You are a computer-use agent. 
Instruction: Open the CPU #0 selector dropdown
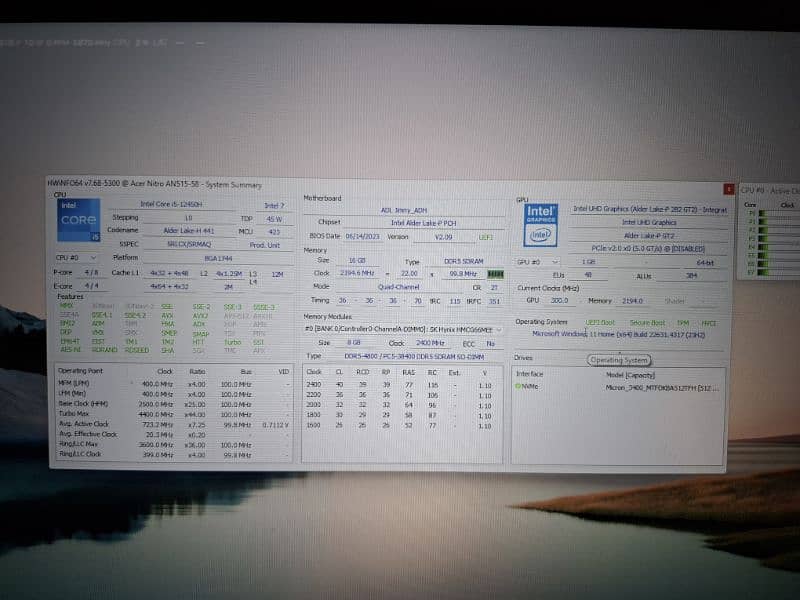(77, 257)
